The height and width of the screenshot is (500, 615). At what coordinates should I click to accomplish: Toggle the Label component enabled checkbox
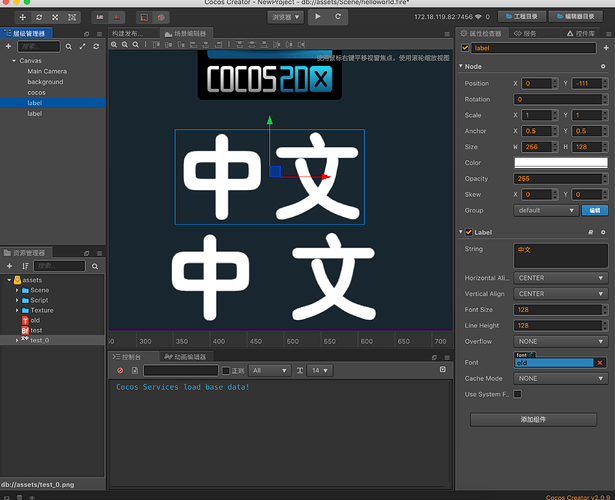pos(469,232)
